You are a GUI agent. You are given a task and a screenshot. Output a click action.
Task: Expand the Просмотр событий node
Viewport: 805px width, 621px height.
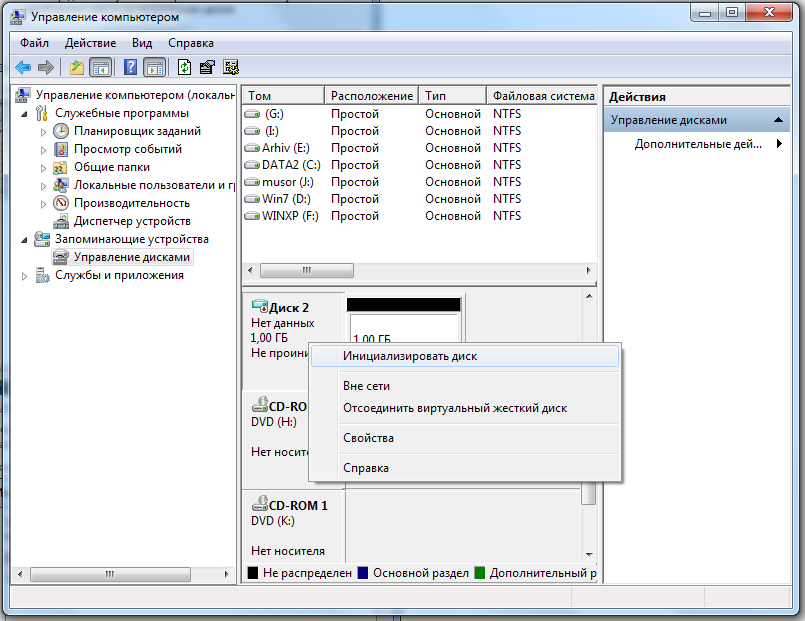coord(44,150)
